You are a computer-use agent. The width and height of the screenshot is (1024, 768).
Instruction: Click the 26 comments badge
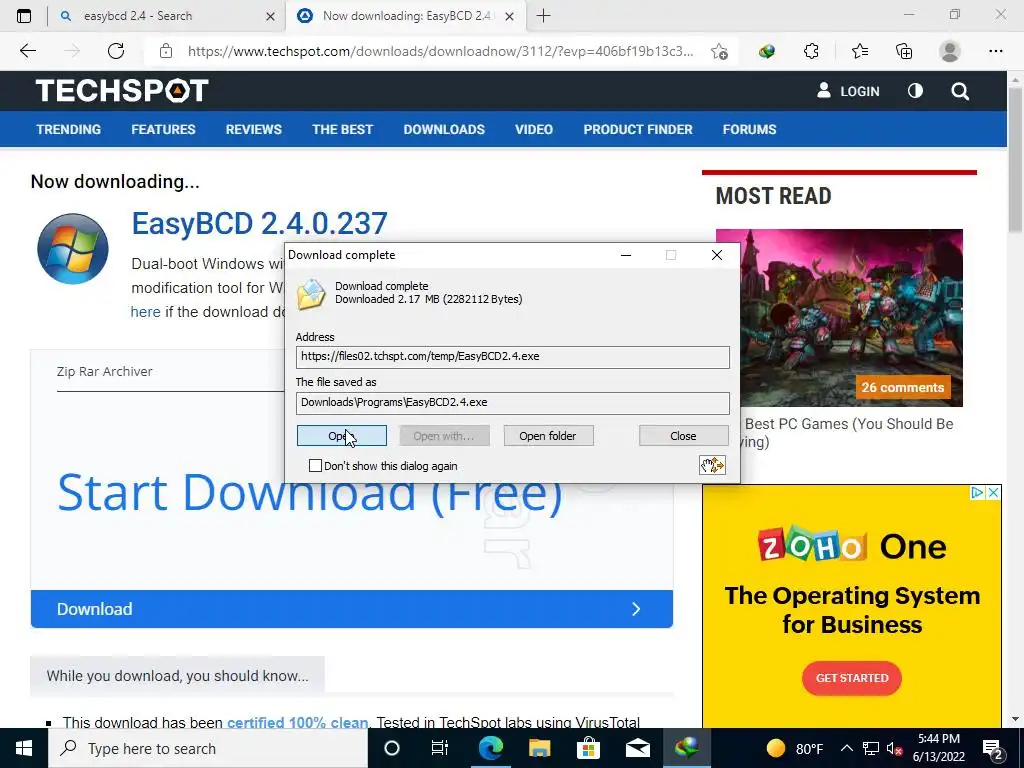point(903,387)
